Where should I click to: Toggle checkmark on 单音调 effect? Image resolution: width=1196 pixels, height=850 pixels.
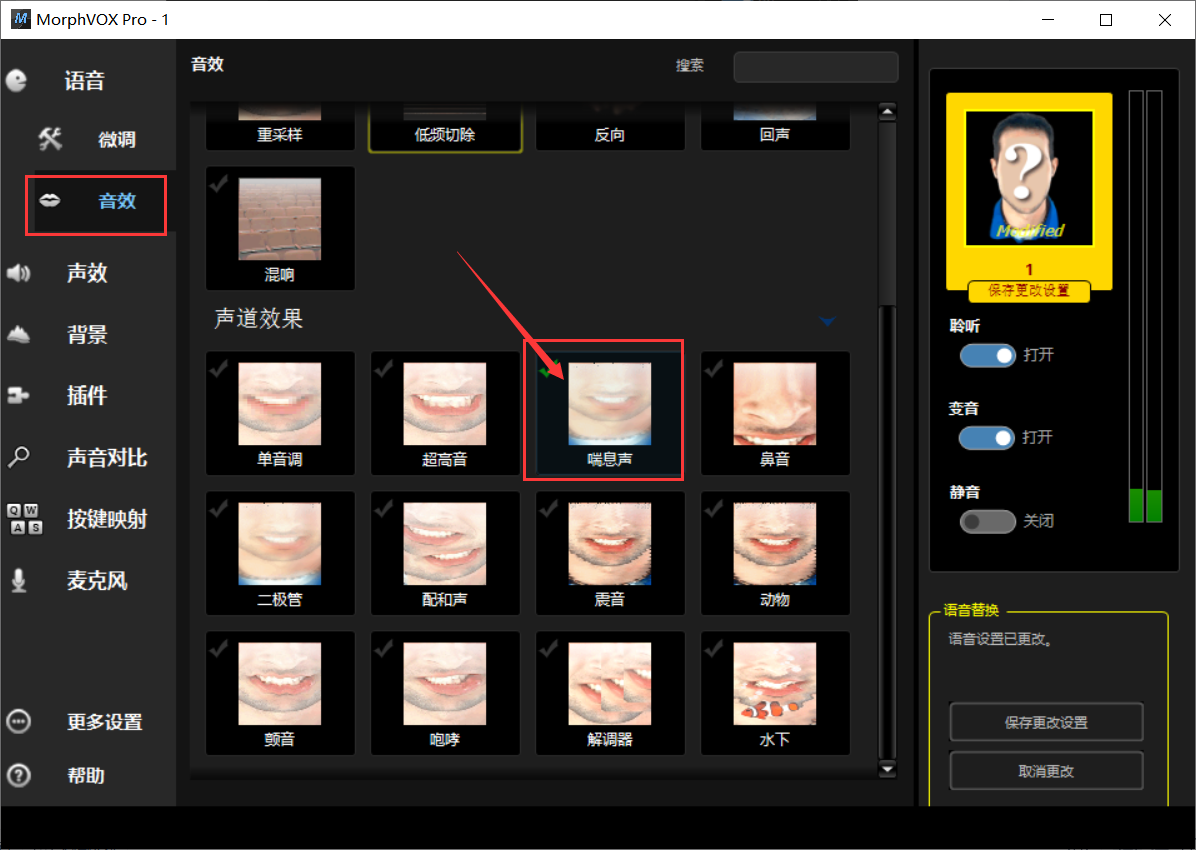pos(219,369)
